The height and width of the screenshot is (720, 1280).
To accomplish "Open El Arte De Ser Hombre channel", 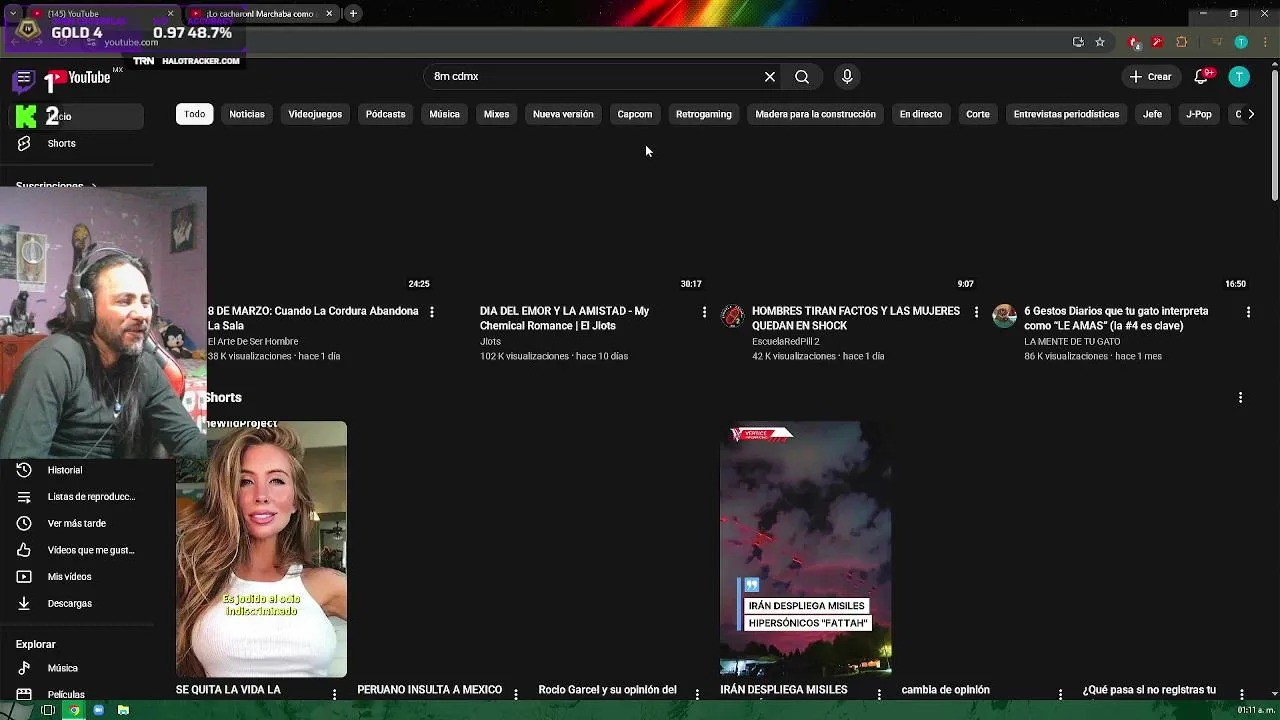I will point(253,342).
